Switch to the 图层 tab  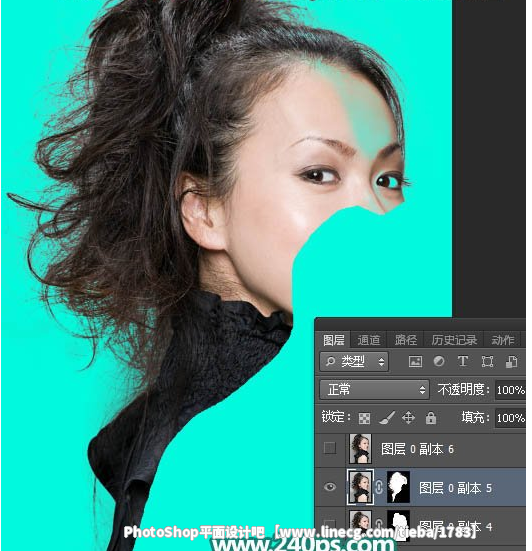pos(333,340)
